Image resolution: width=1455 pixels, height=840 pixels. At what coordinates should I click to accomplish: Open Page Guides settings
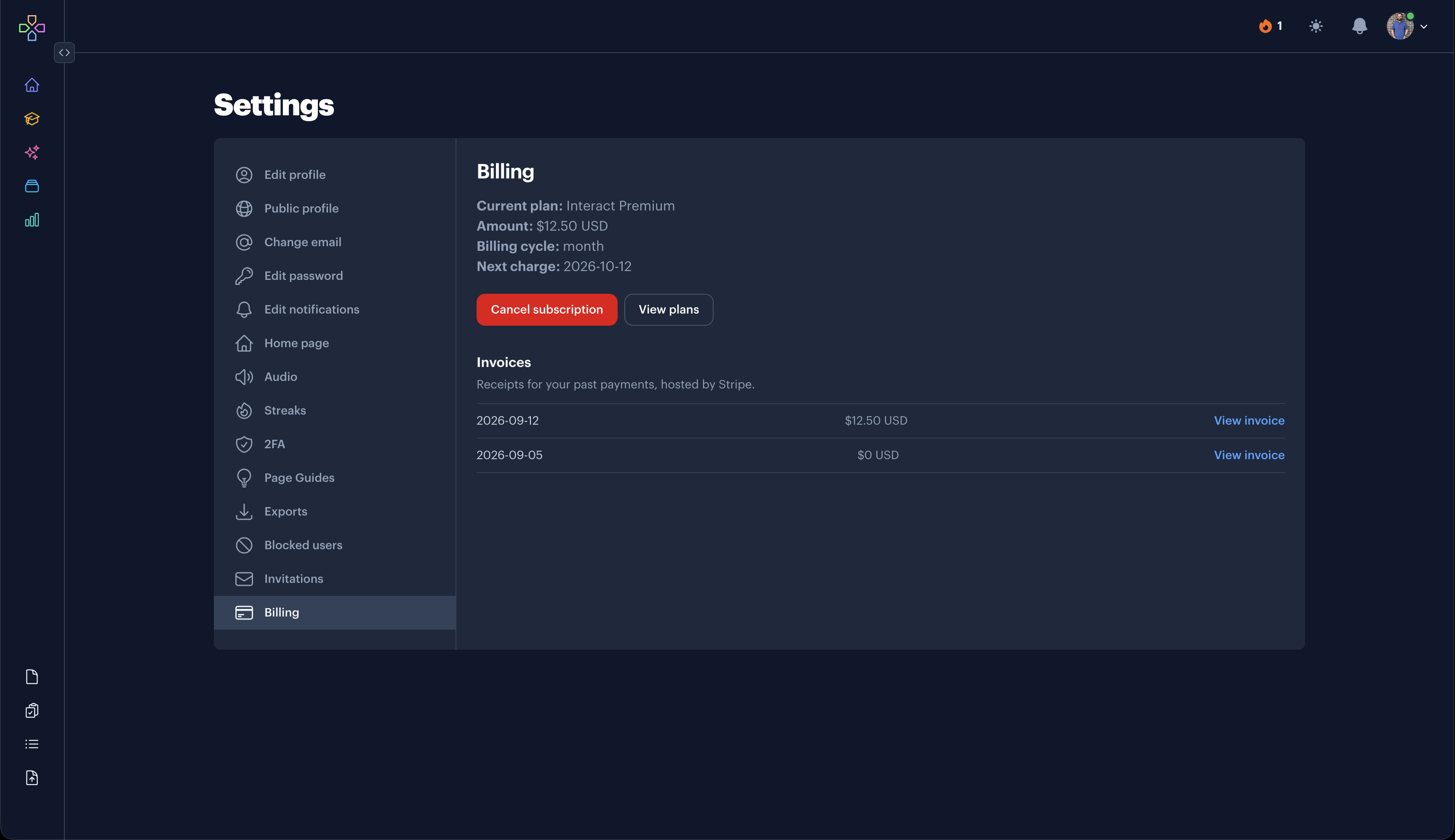[x=335, y=478]
